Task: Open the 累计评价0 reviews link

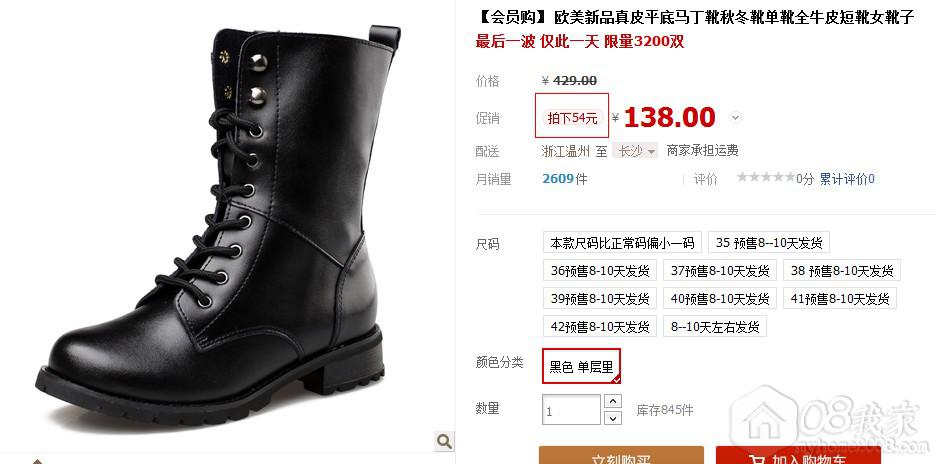Action: [846, 179]
